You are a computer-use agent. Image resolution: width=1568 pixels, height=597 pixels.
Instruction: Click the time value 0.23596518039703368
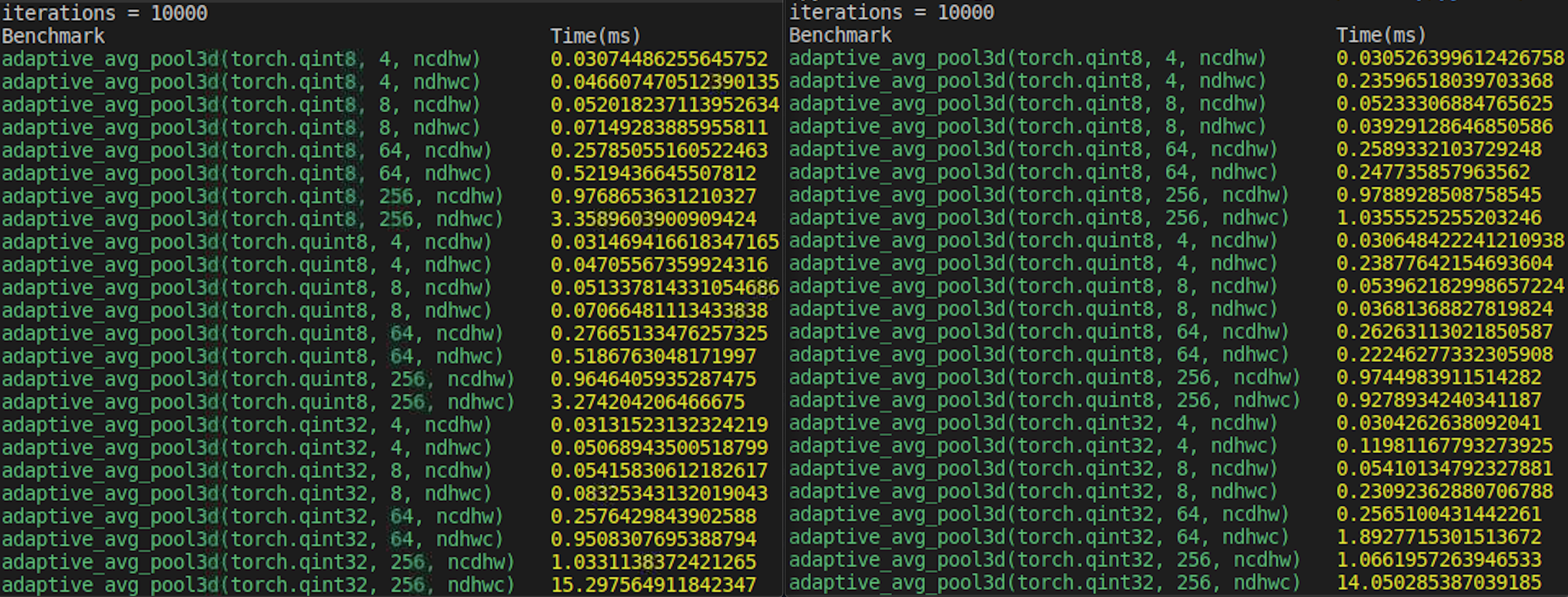click(x=1444, y=81)
